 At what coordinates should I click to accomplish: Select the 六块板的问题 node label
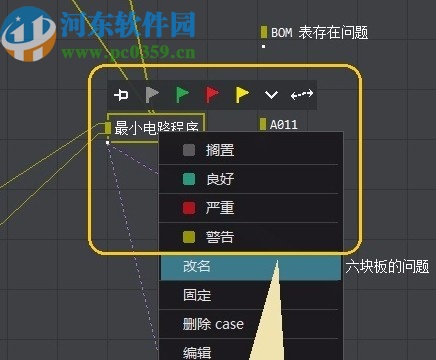[x=387, y=267]
